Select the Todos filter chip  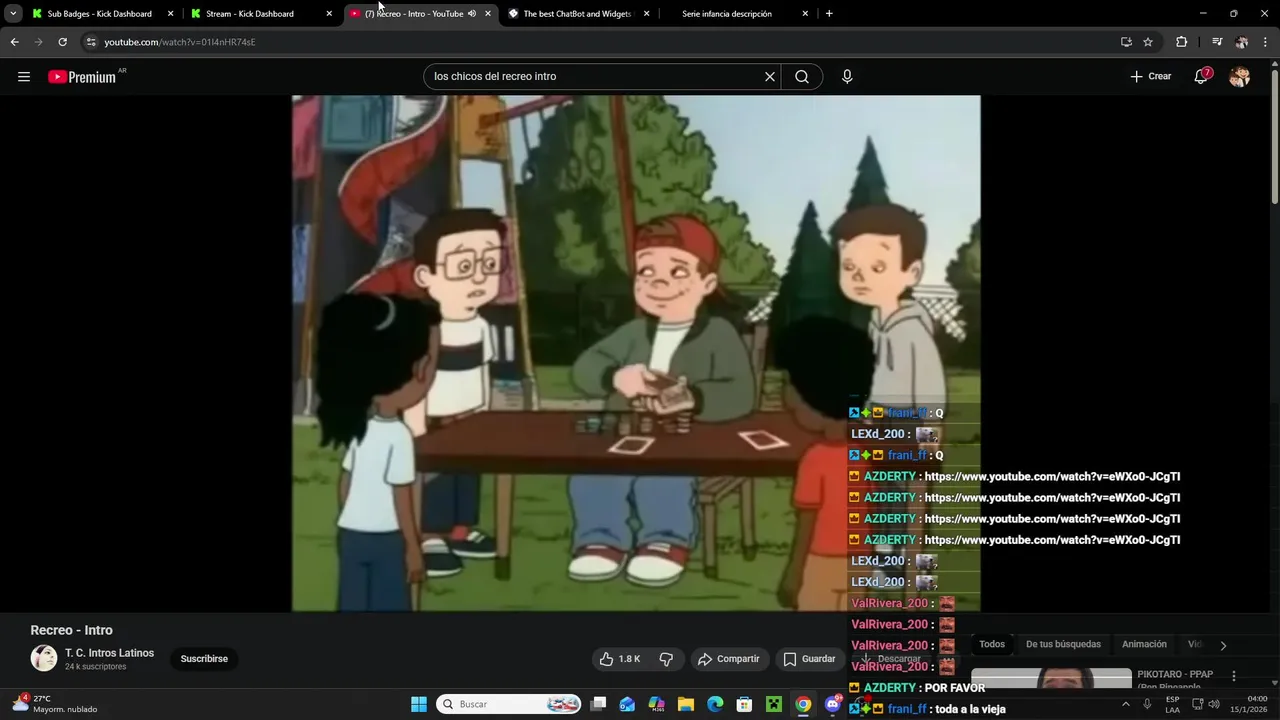point(992,645)
